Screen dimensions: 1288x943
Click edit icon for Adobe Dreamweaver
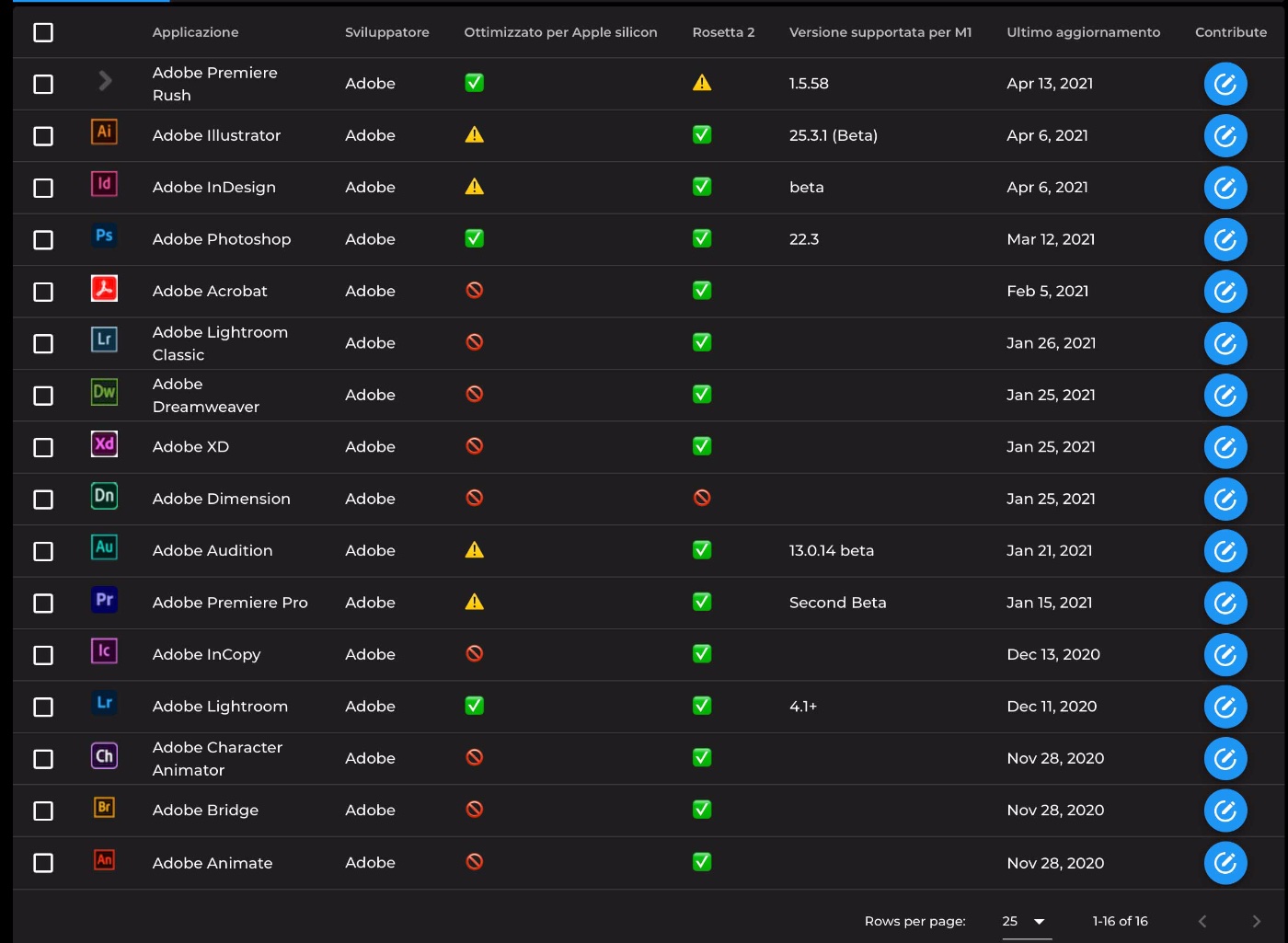(1225, 396)
